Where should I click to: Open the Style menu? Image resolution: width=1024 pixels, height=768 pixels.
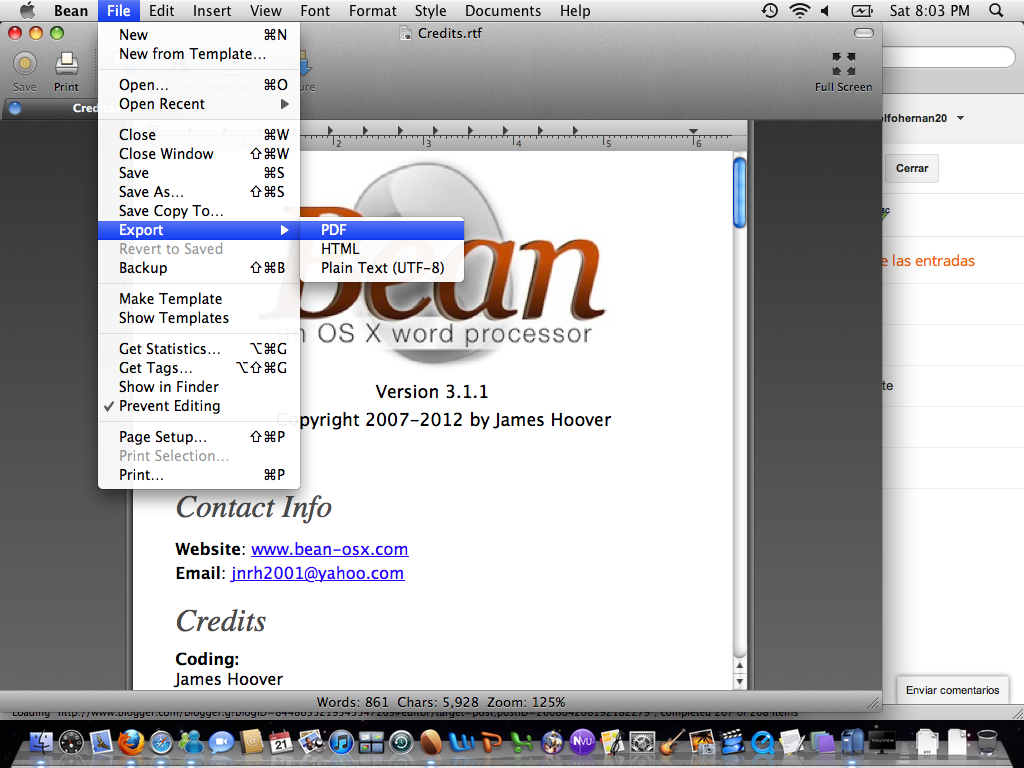coord(430,10)
